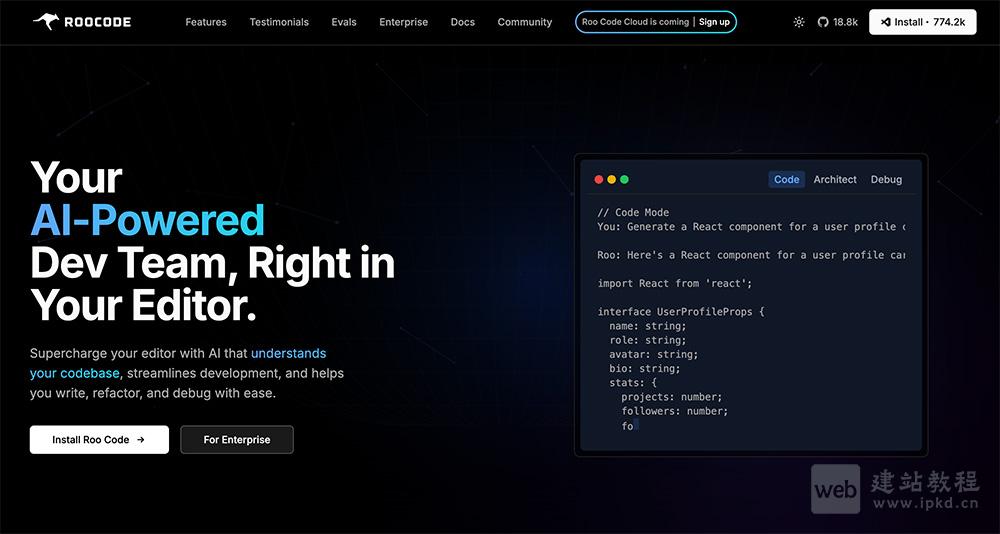Click the VS Code icon in Install button
1000x534 pixels.
pyautogui.click(x=885, y=22)
